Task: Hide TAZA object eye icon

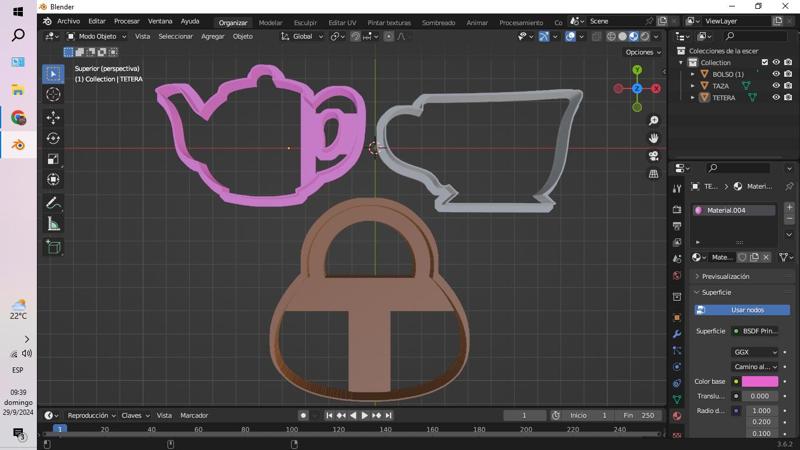Action: (x=776, y=86)
